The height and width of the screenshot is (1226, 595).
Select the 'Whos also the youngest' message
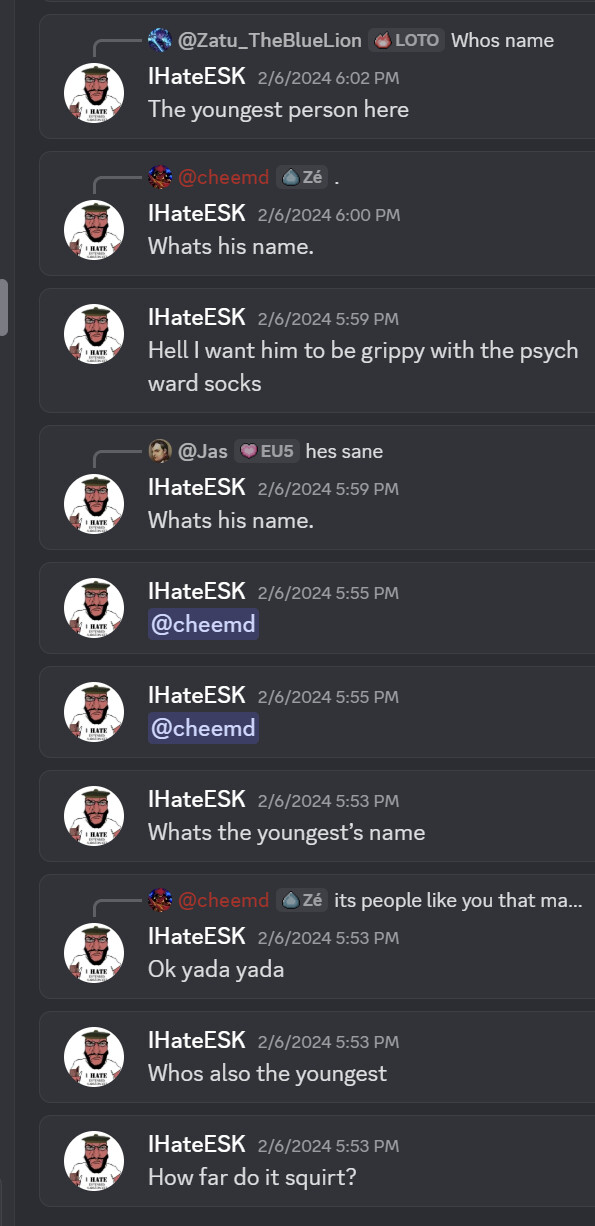317,1058
